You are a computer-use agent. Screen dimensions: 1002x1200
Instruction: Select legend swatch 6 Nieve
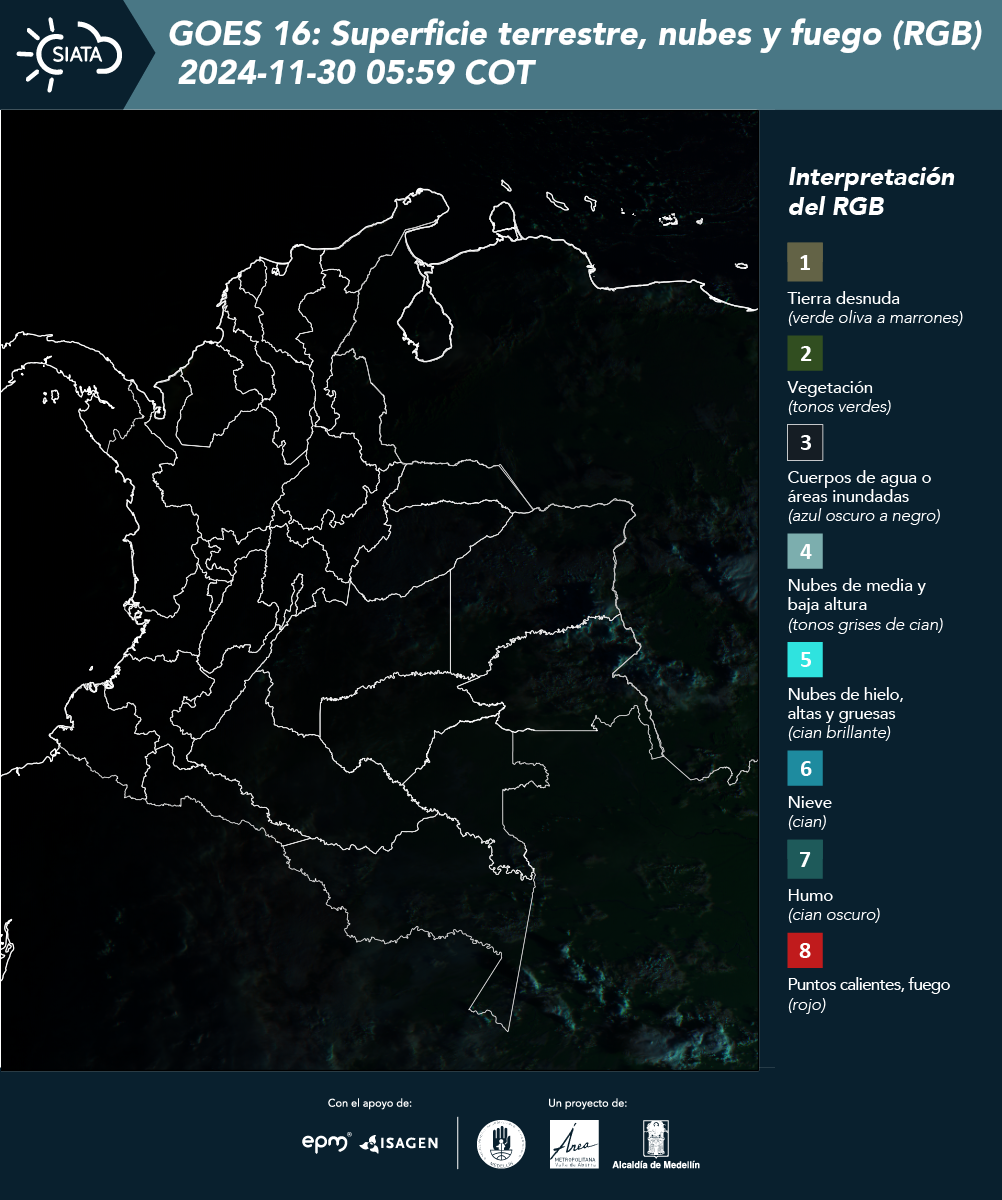click(805, 768)
